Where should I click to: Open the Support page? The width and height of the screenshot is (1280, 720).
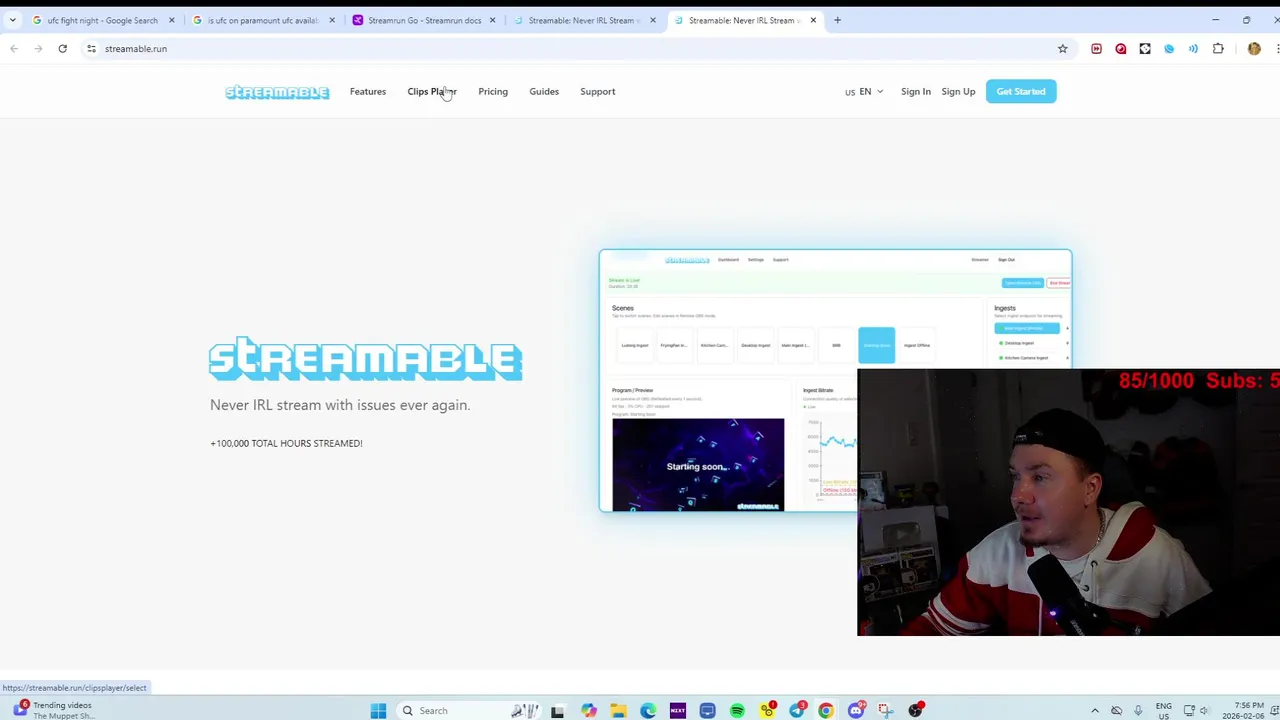coord(598,92)
